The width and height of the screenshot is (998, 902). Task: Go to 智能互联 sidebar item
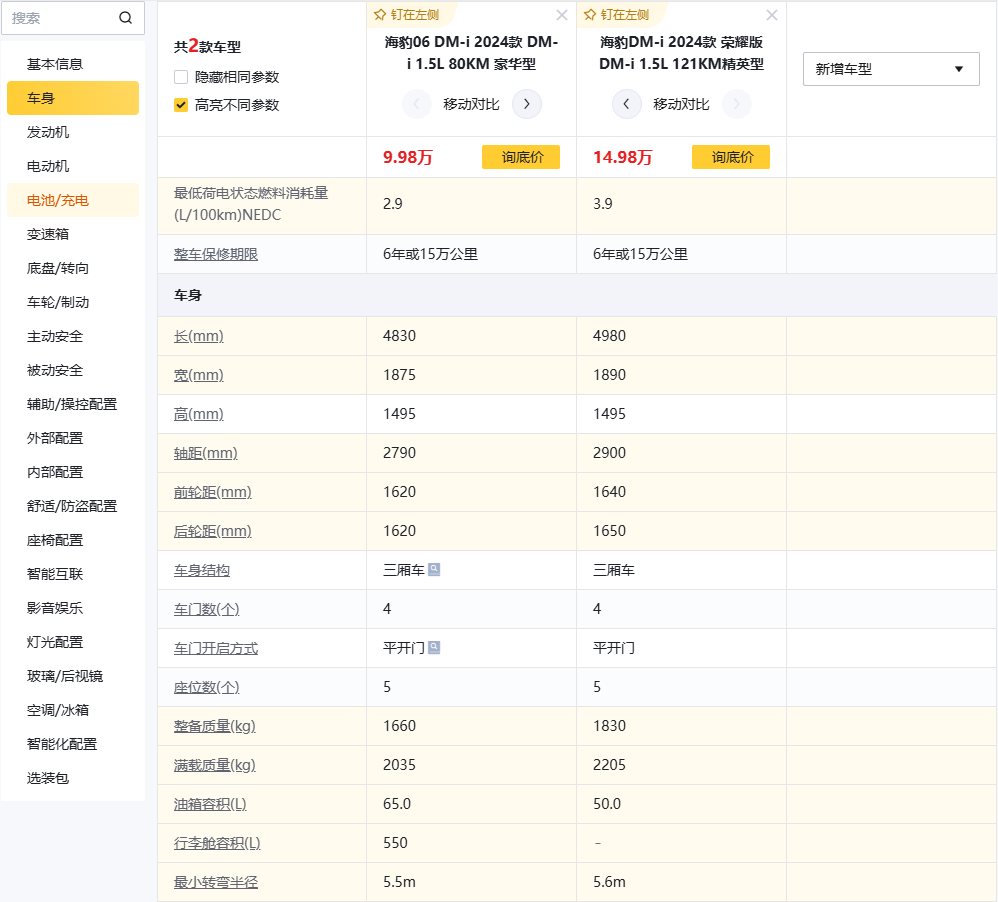coord(55,574)
